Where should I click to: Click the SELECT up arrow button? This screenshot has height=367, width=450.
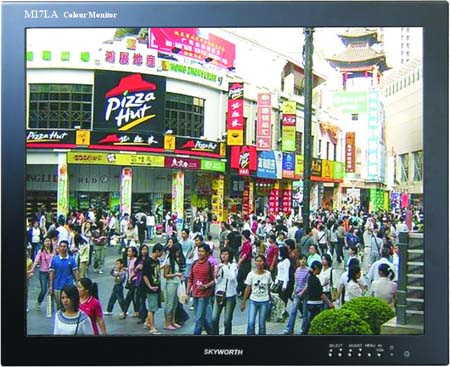tap(330, 355)
